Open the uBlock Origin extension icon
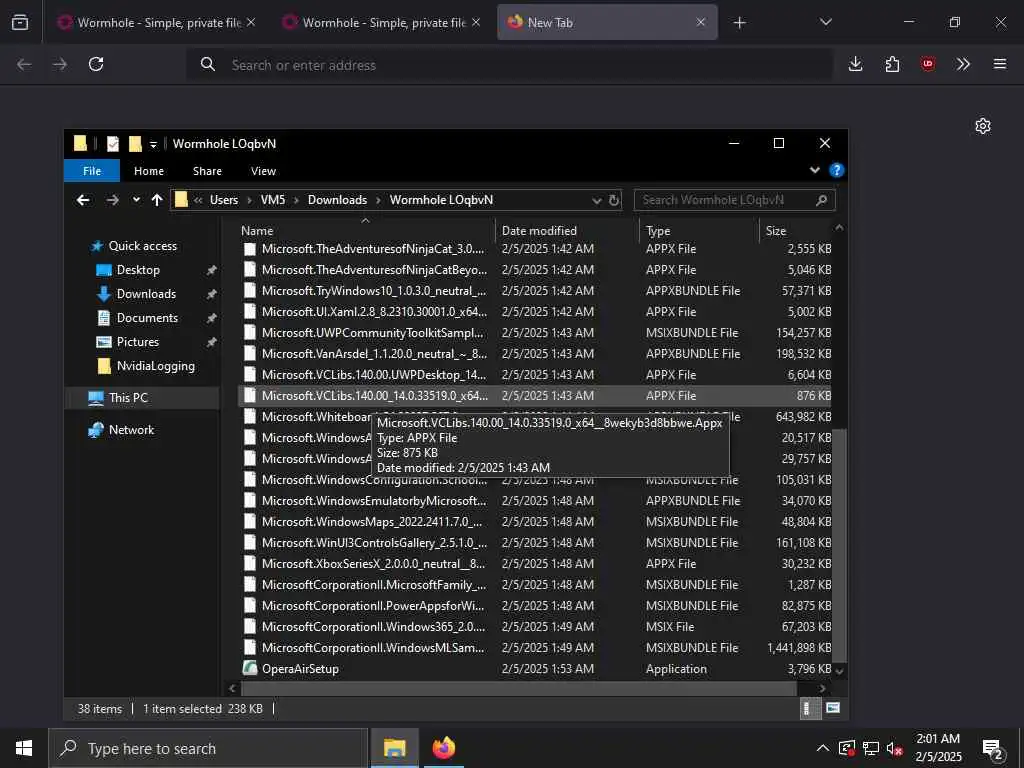 point(927,64)
